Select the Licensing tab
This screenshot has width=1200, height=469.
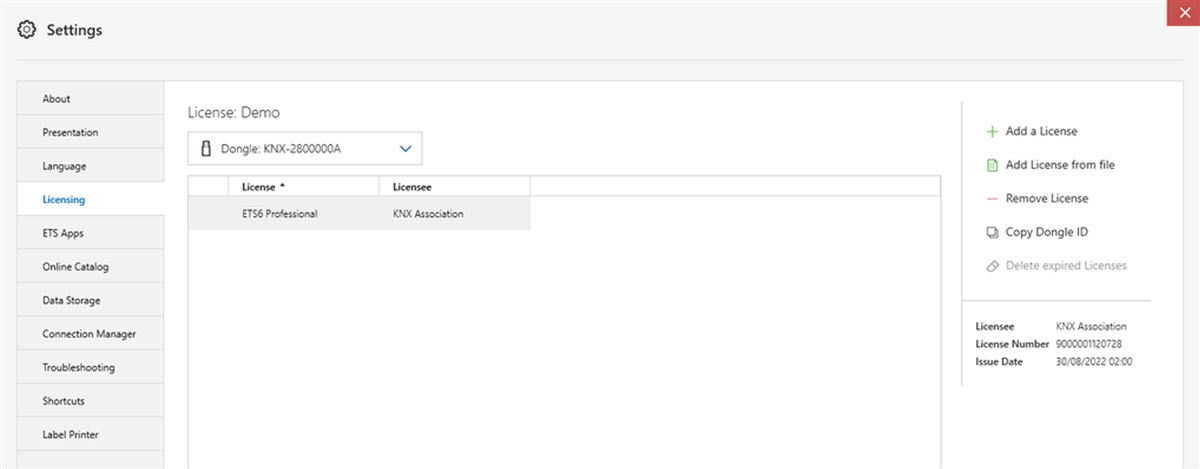click(91, 199)
